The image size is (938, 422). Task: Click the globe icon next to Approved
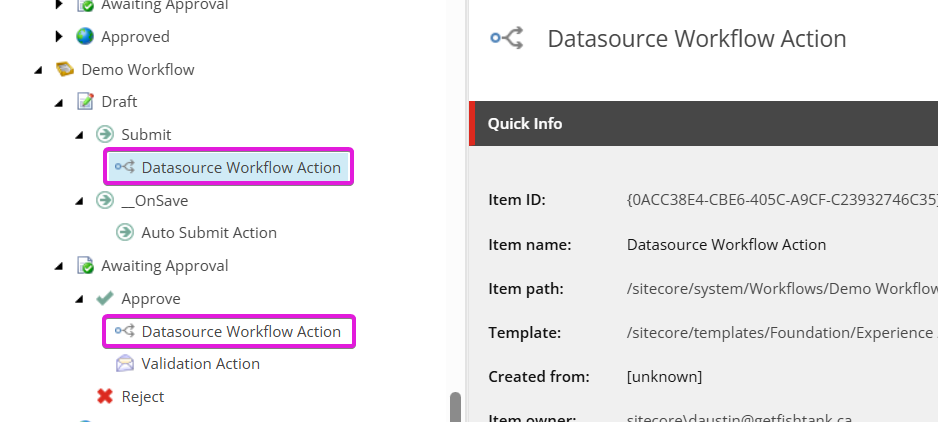85,37
